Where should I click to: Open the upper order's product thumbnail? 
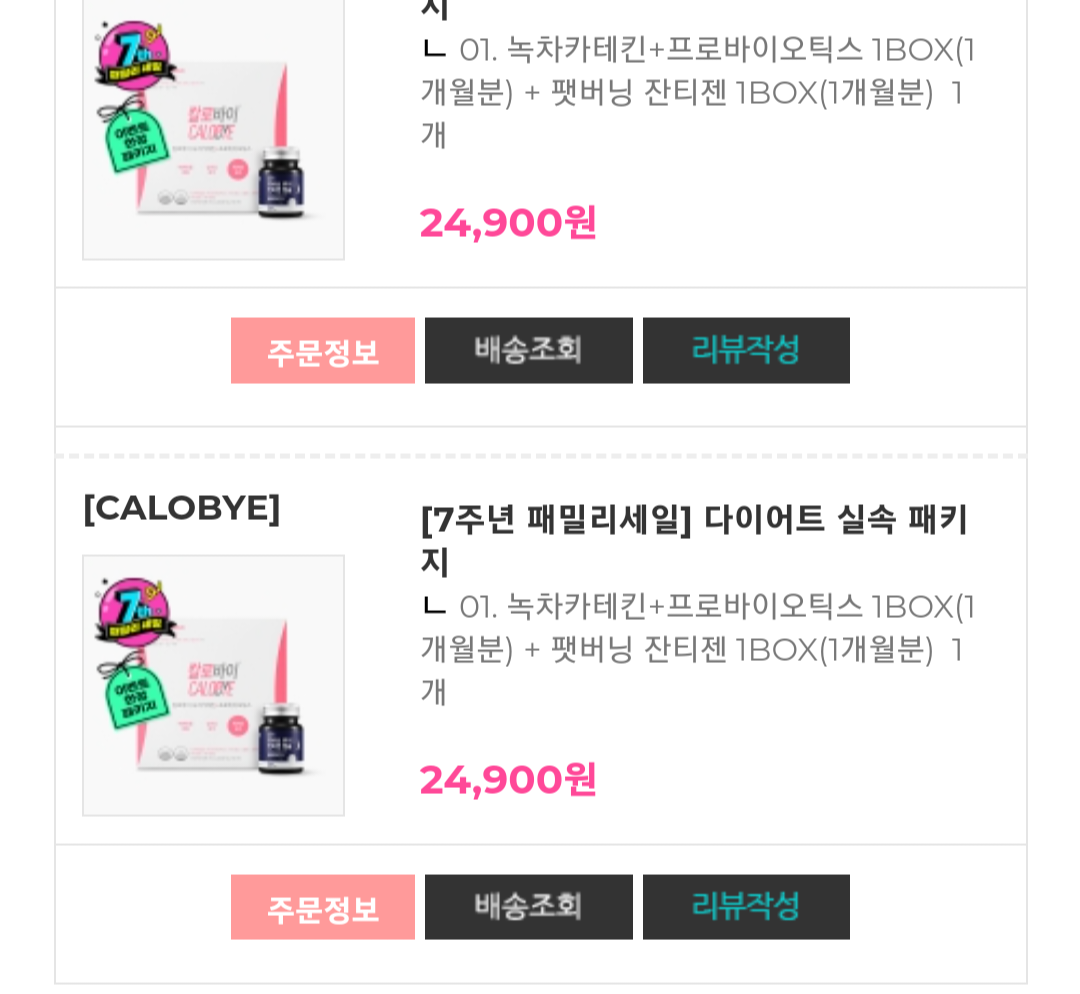[x=213, y=130]
